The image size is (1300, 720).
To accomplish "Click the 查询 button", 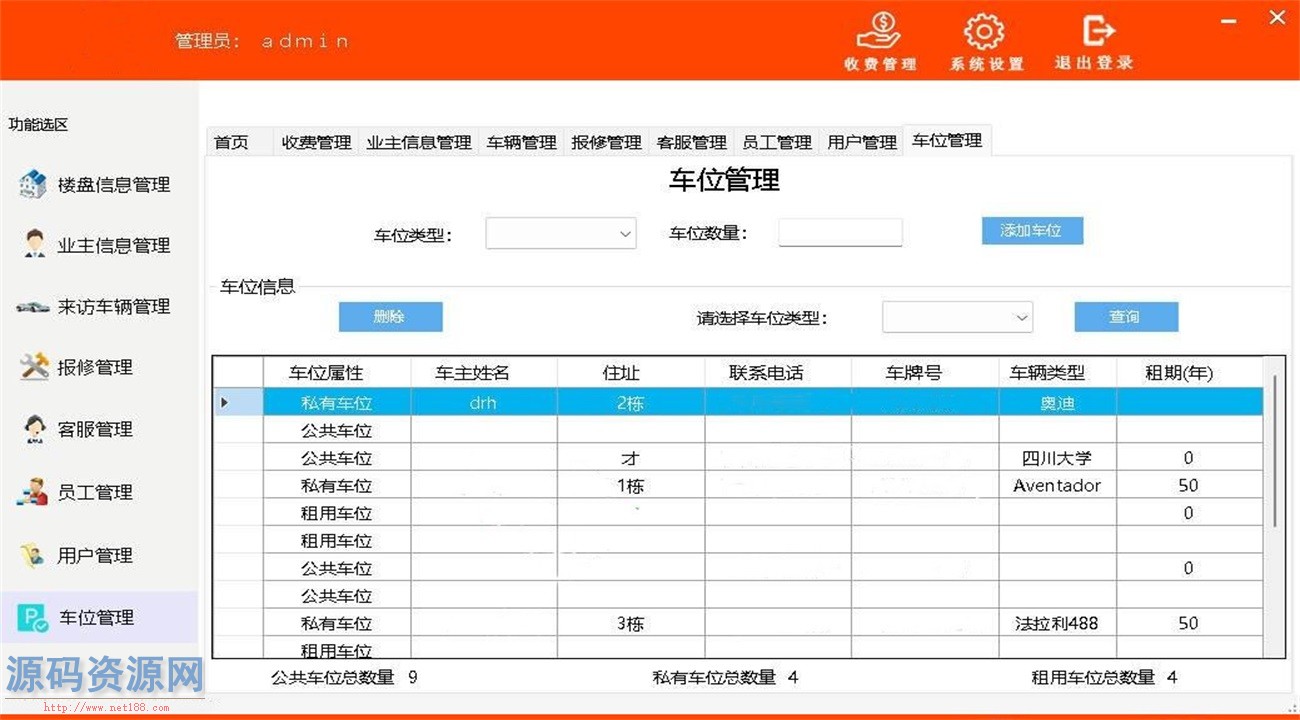I will pos(1125,317).
